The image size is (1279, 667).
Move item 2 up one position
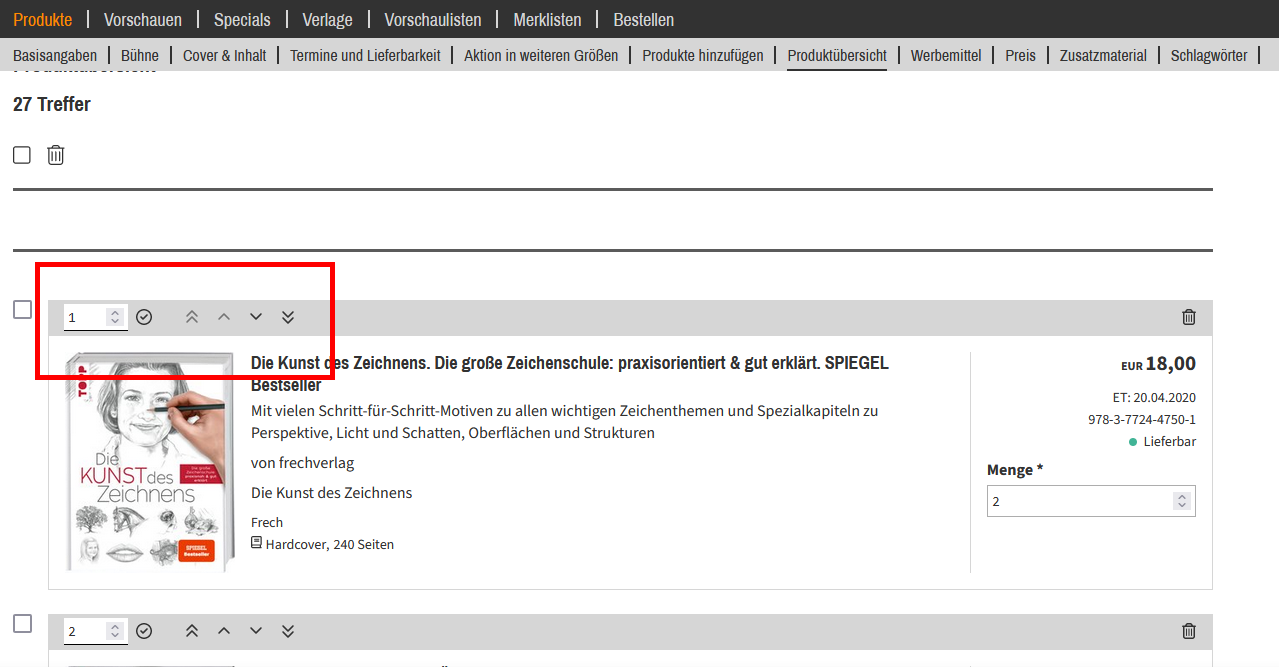(x=224, y=631)
